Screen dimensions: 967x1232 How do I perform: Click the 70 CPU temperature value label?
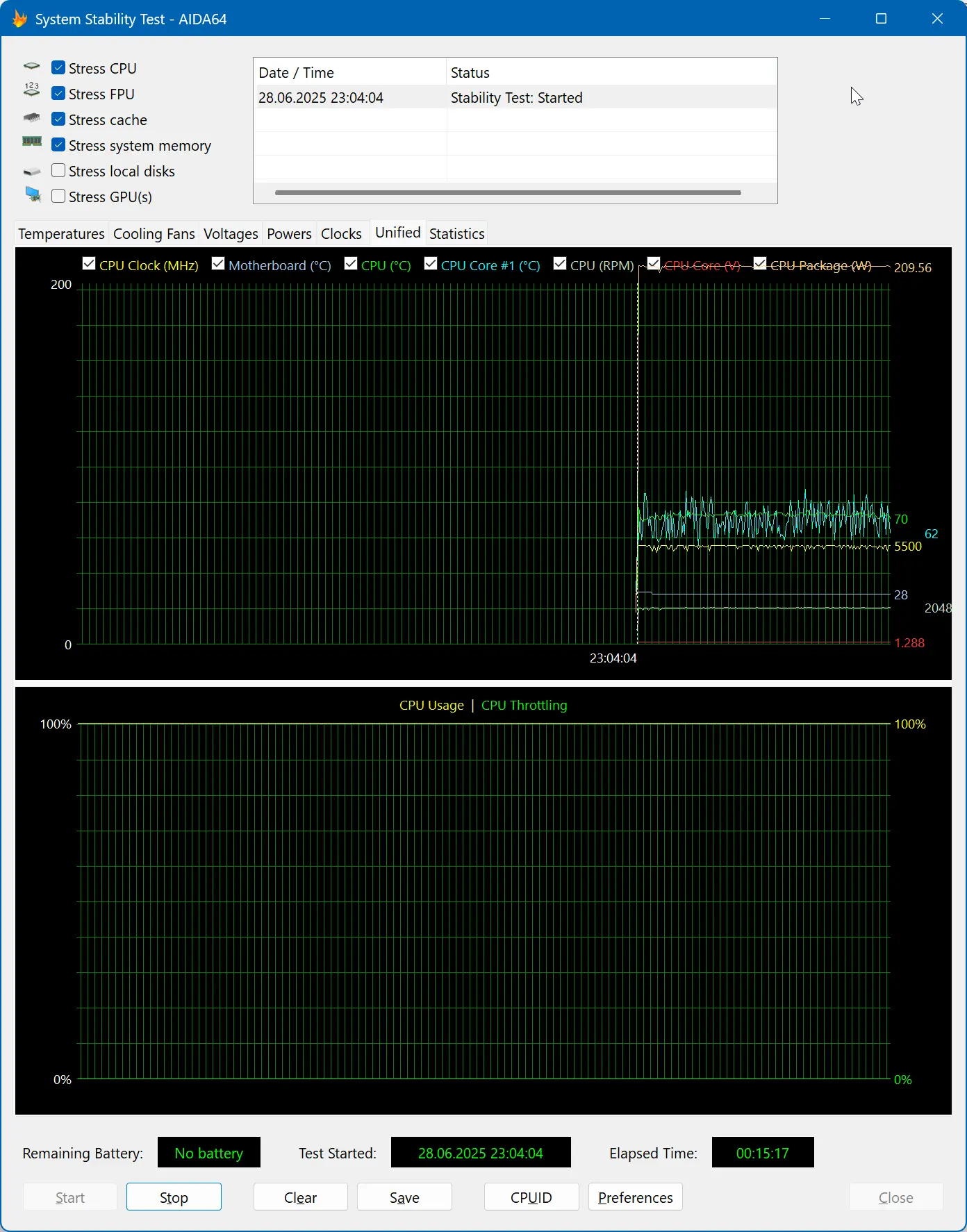(901, 519)
